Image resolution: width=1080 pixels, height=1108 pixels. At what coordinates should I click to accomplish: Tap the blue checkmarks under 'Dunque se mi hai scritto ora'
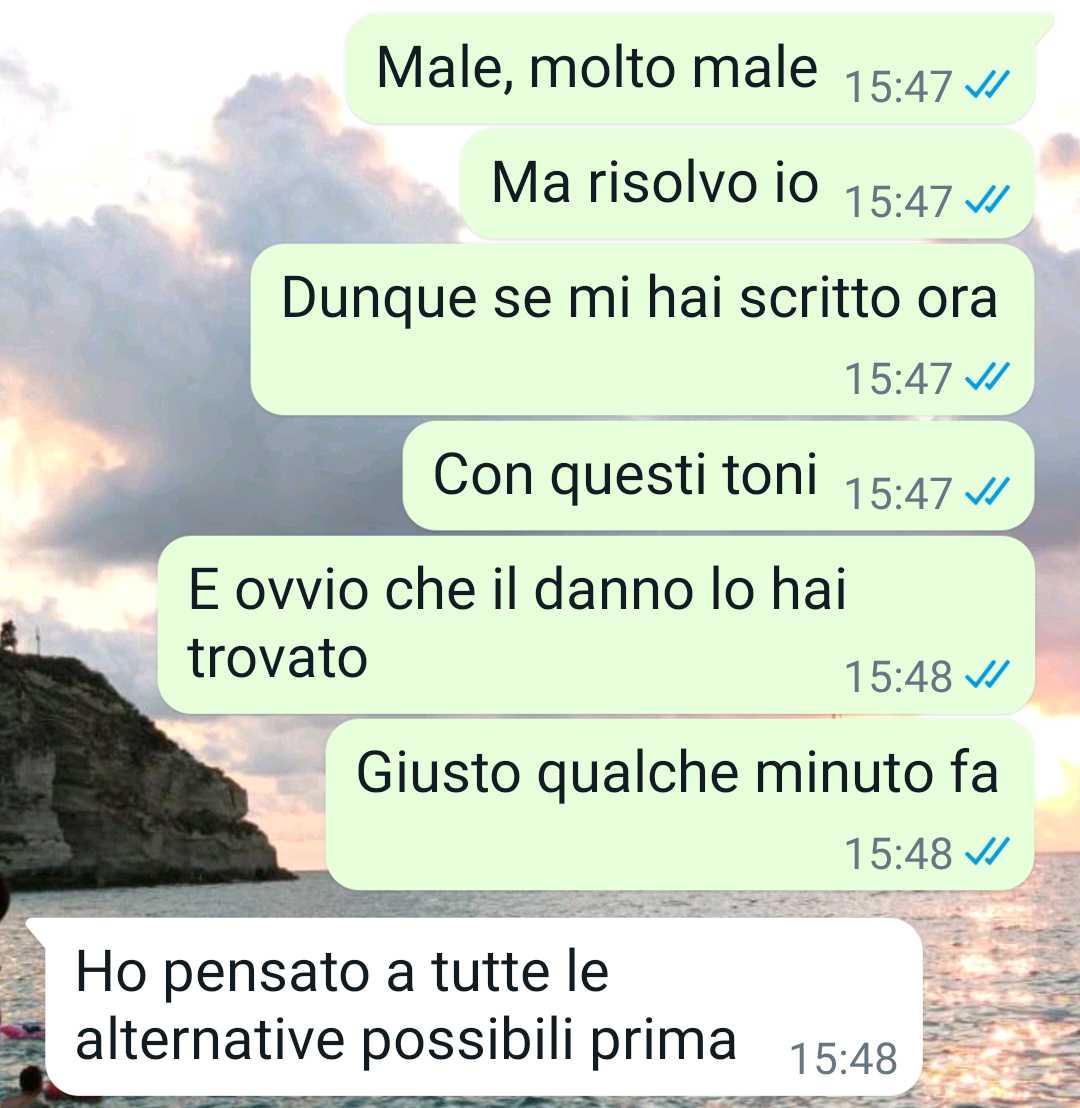[987, 377]
